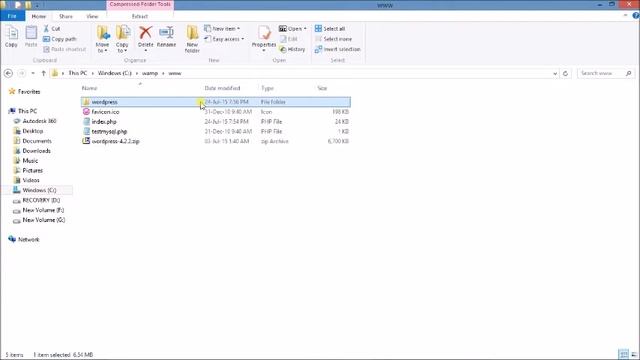Create a New folder
The image size is (640, 360).
[192, 39]
